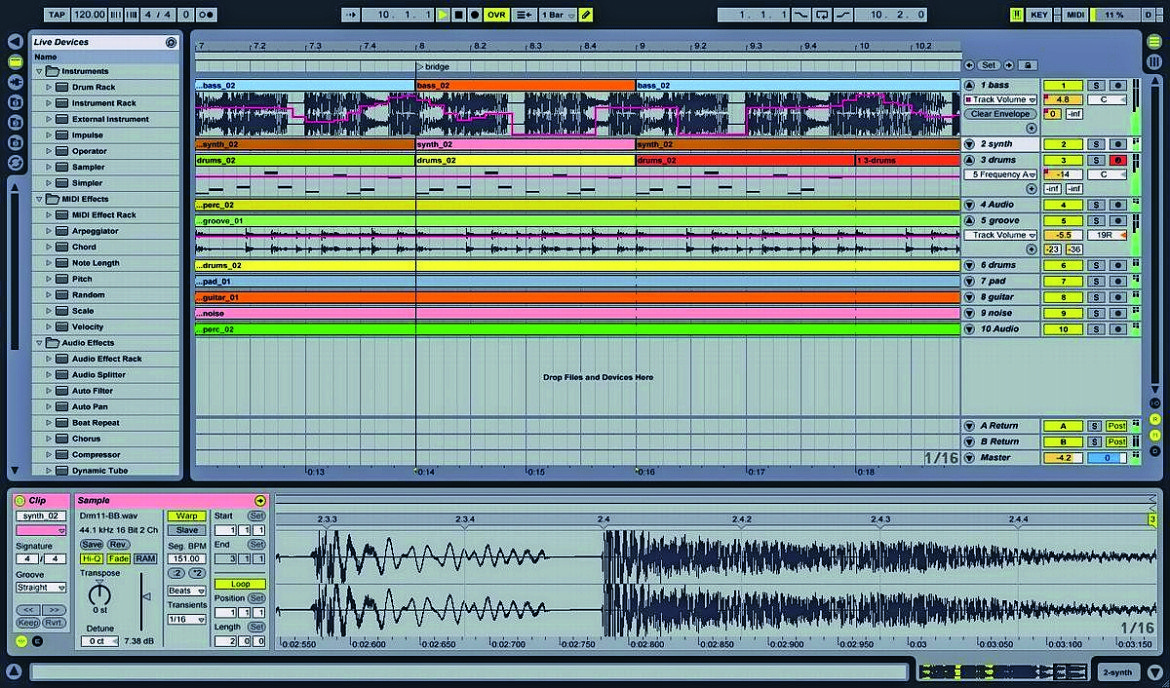The width and height of the screenshot is (1170, 688).
Task: Toggle the Draw Mode pencil
Action: pos(586,14)
